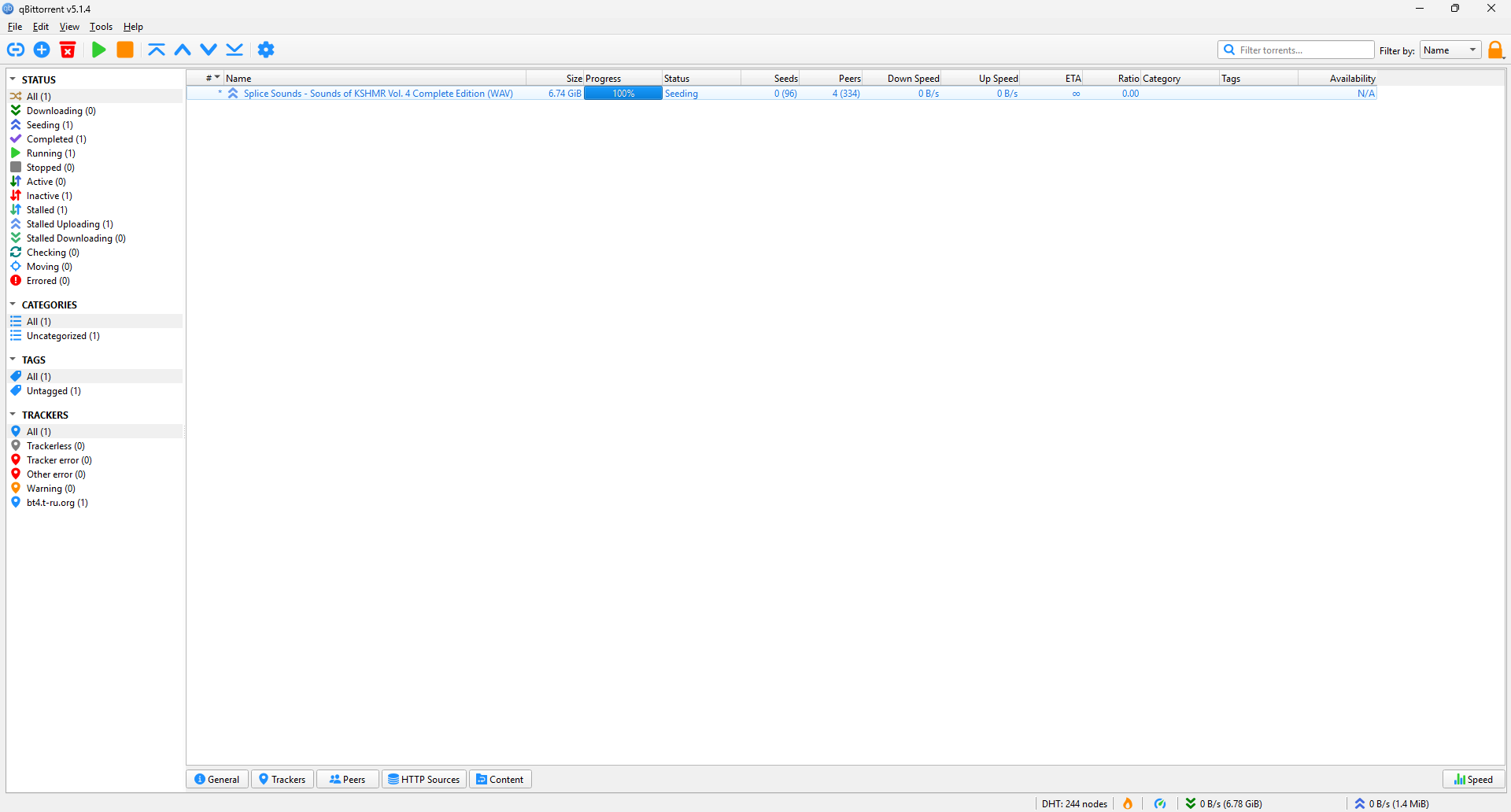Select Untagged (1) tag filter

(54, 391)
